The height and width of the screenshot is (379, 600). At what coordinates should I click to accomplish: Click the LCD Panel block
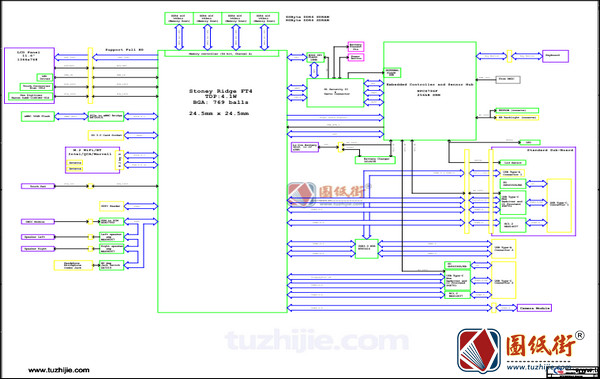click(x=29, y=75)
